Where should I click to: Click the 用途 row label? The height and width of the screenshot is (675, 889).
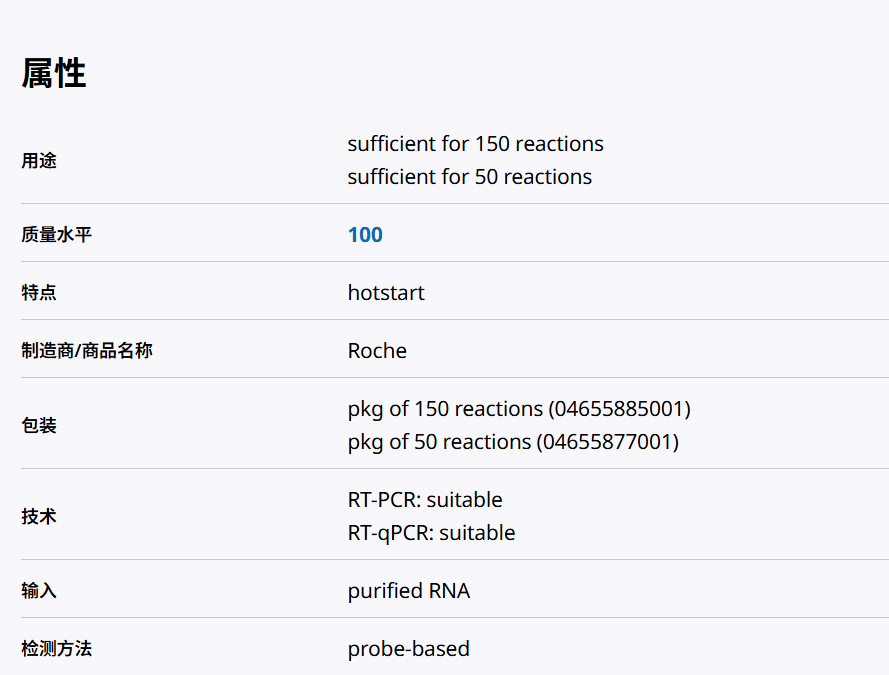39,161
